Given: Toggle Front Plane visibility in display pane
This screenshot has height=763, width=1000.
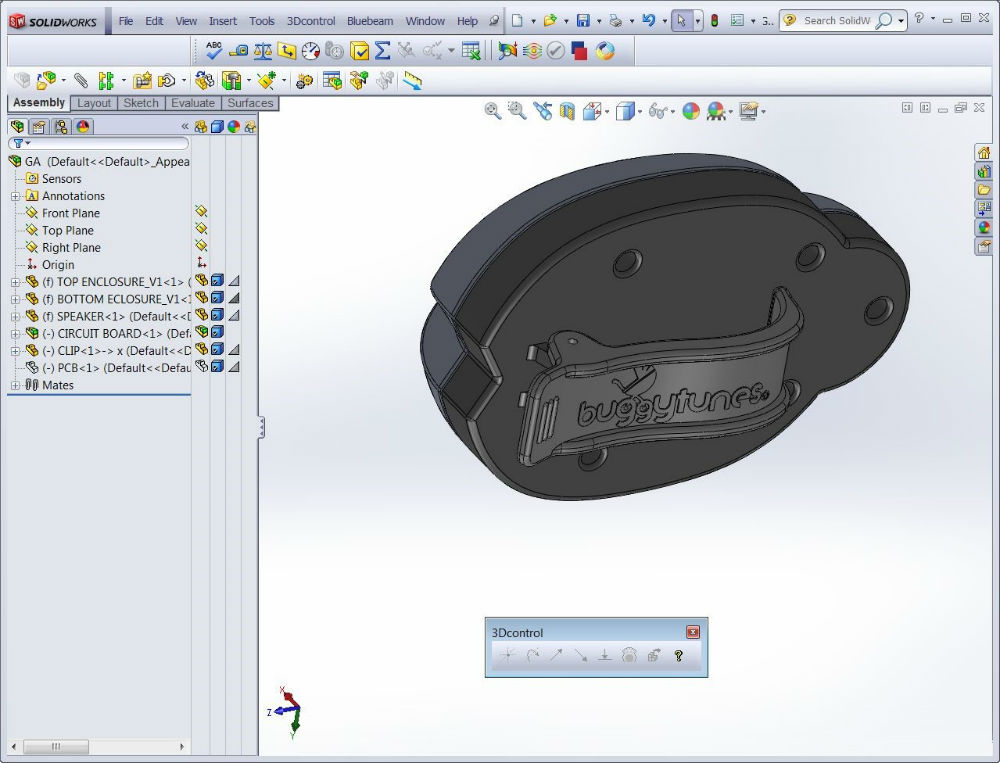Looking at the screenshot, I should (201, 212).
